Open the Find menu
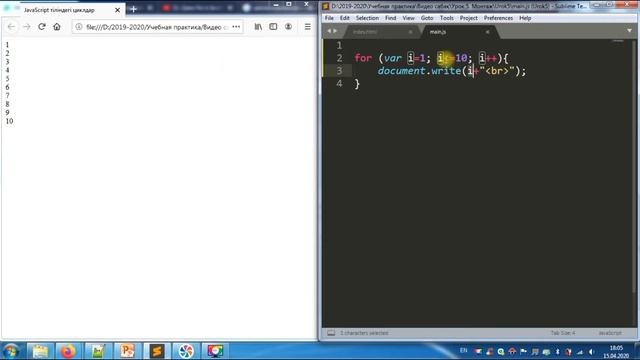Image resolution: width=640 pixels, height=360 pixels. [390, 18]
